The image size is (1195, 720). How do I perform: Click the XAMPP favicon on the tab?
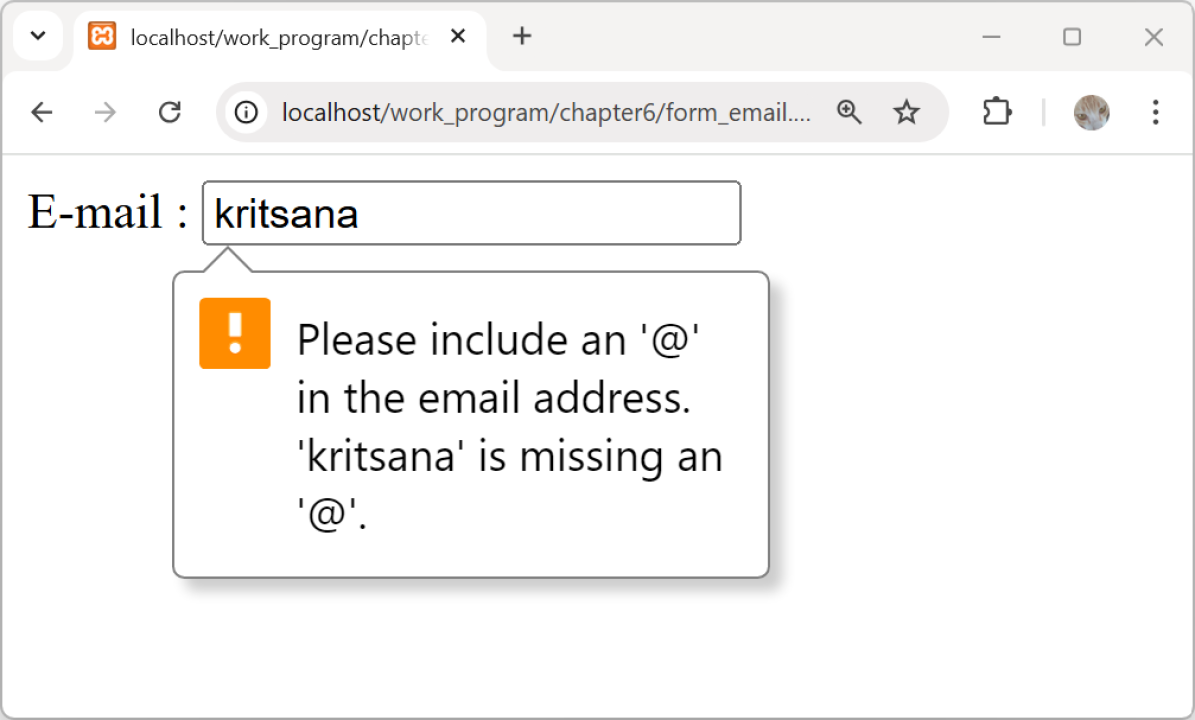(x=102, y=37)
